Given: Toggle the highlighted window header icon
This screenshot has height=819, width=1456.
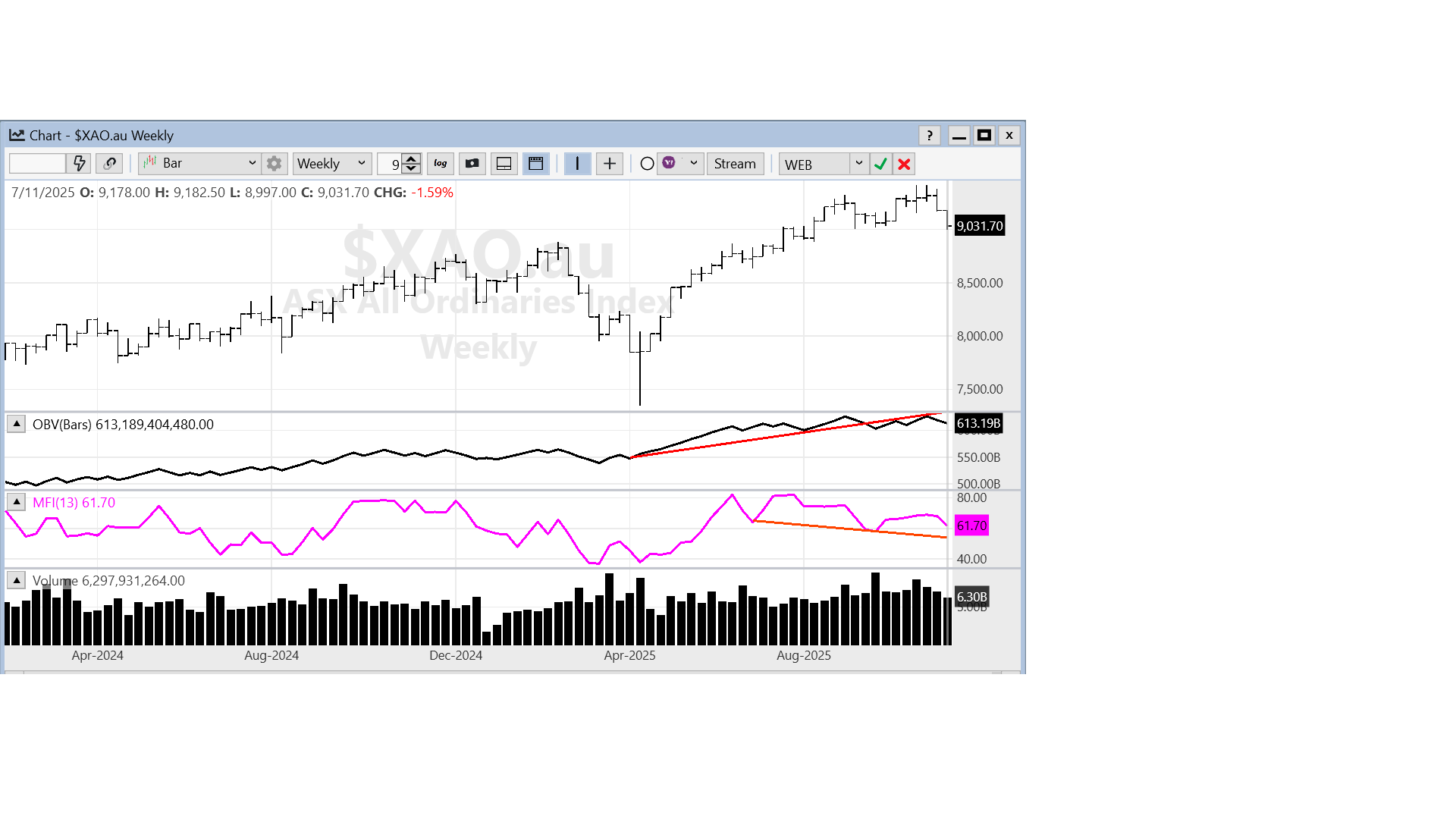Looking at the screenshot, I should [536, 164].
